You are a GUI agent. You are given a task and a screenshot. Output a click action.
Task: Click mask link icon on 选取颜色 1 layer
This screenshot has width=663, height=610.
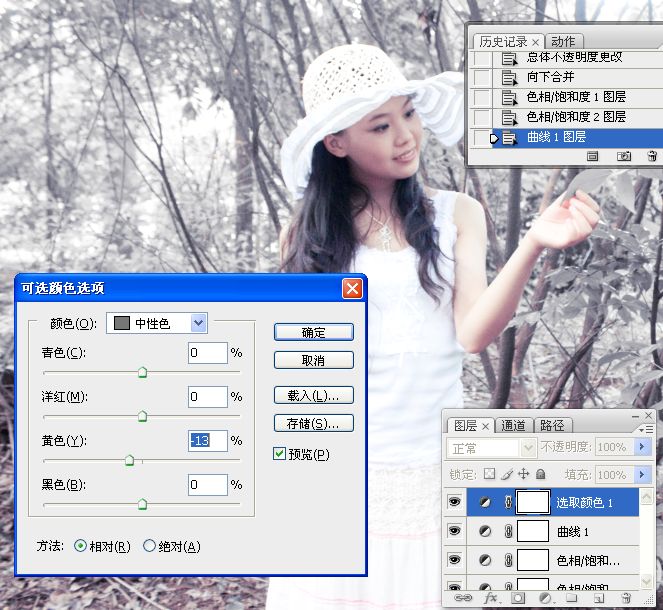pyautogui.click(x=508, y=502)
